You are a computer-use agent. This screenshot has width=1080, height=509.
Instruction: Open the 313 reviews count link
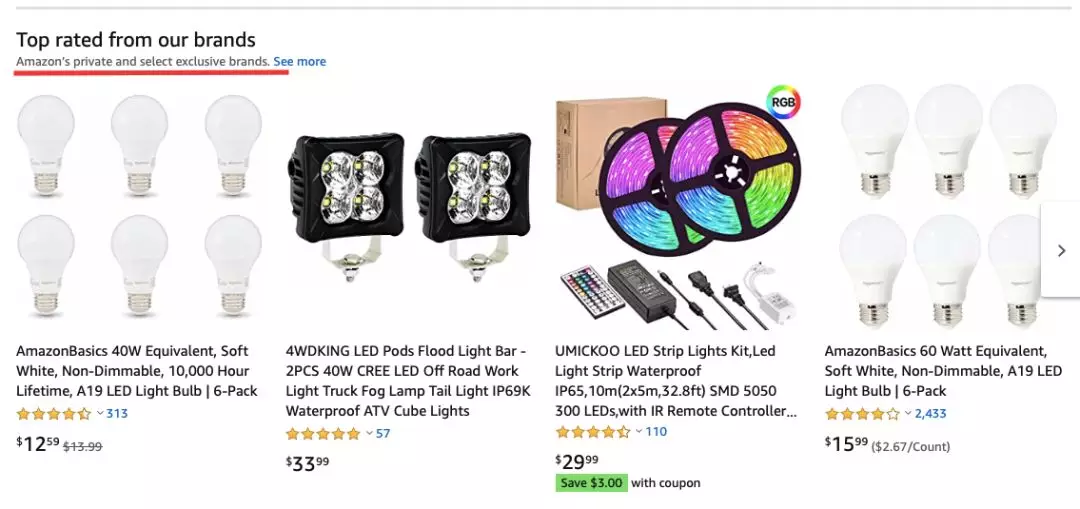click(x=117, y=414)
